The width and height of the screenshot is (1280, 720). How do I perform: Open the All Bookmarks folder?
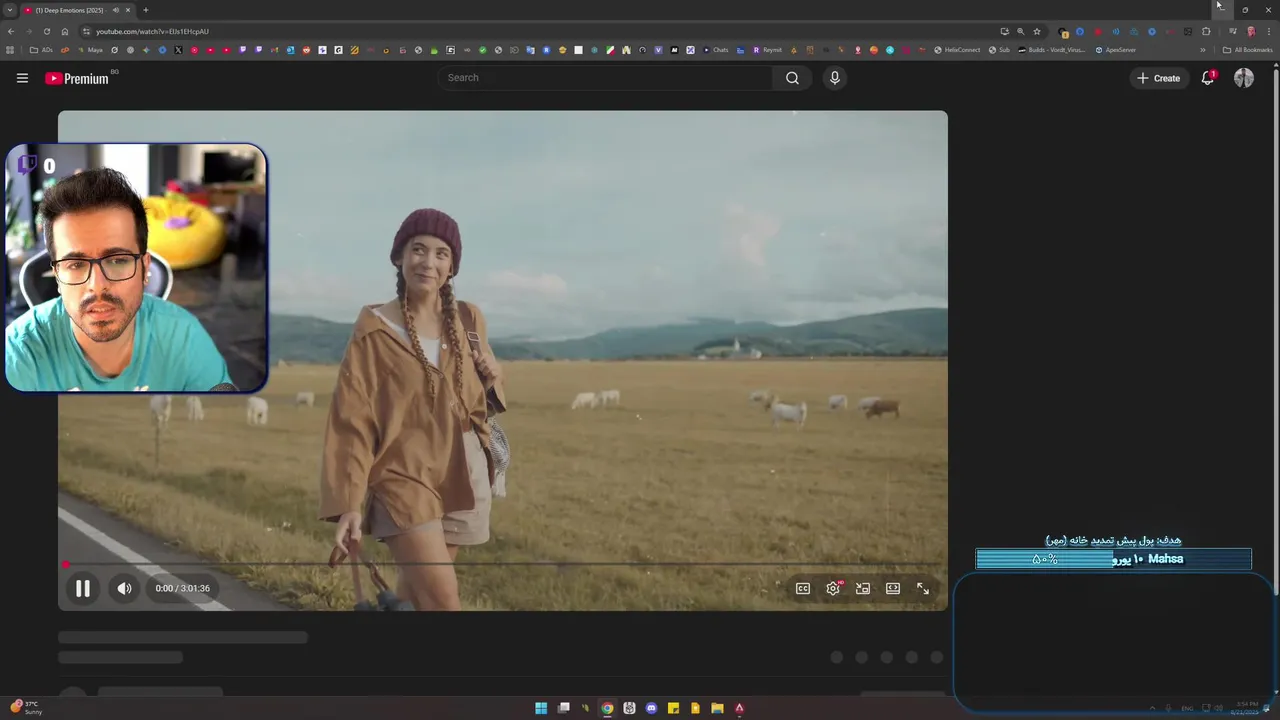point(1248,50)
